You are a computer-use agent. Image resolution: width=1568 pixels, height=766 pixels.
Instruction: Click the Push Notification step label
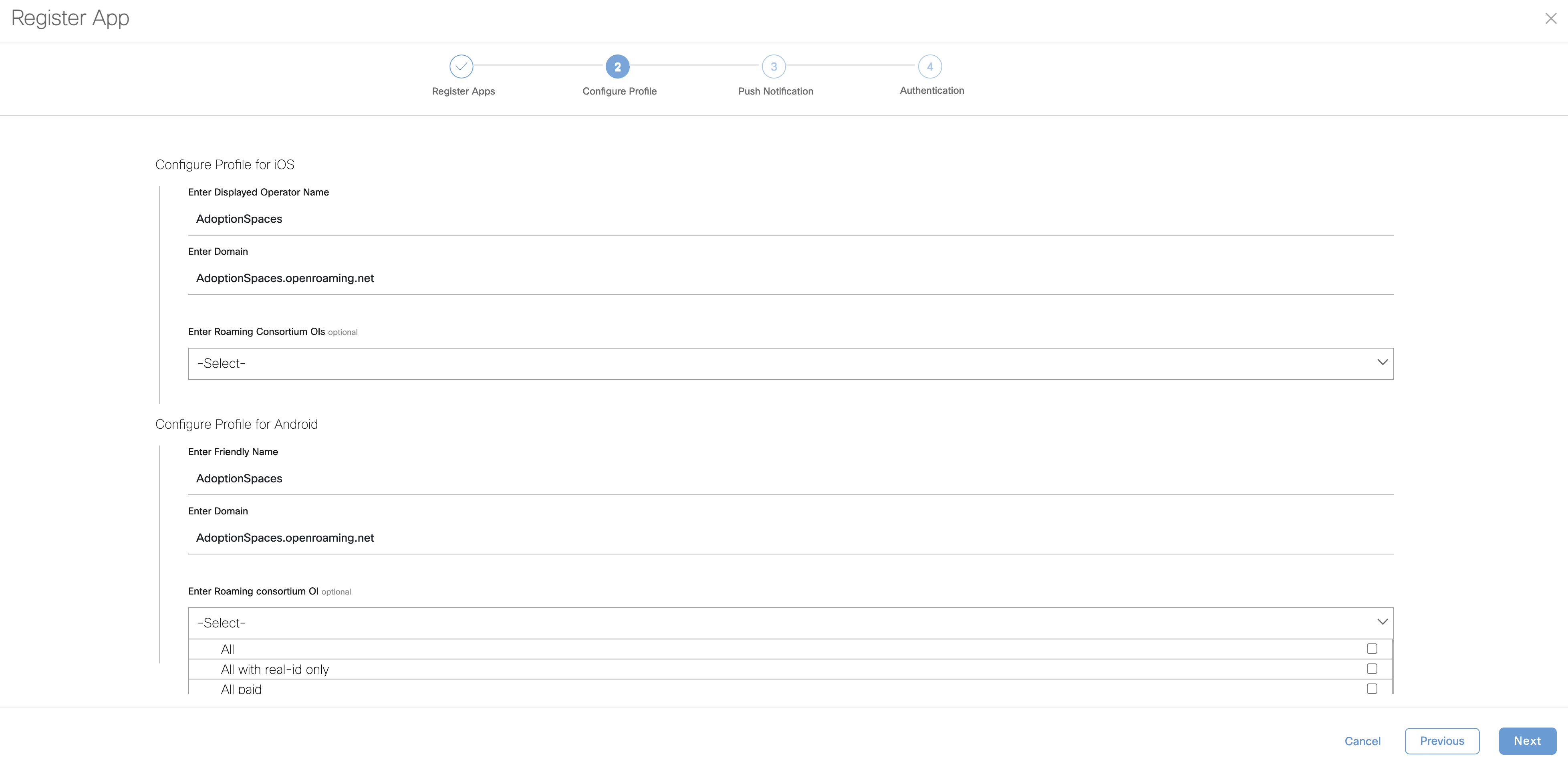[776, 91]
